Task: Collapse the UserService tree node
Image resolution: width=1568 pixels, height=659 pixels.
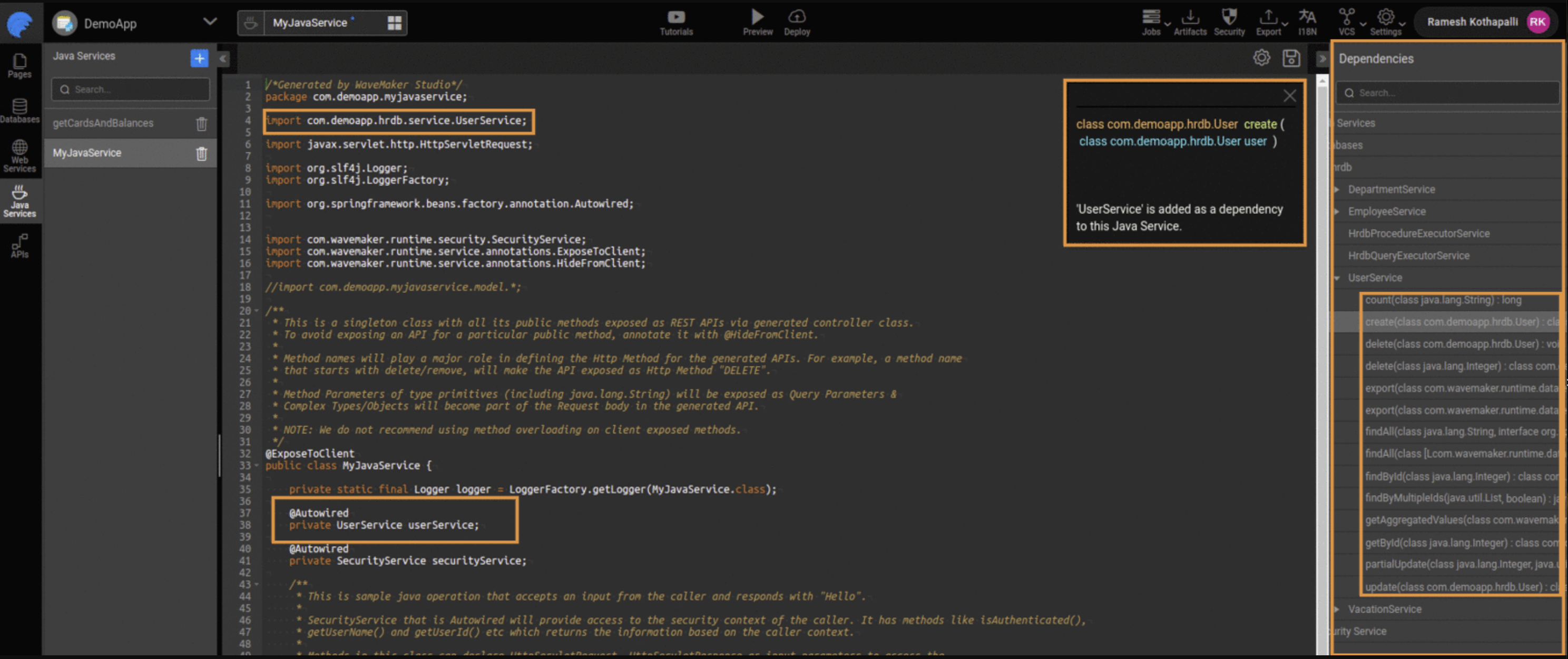Action: pos(1337,278)
